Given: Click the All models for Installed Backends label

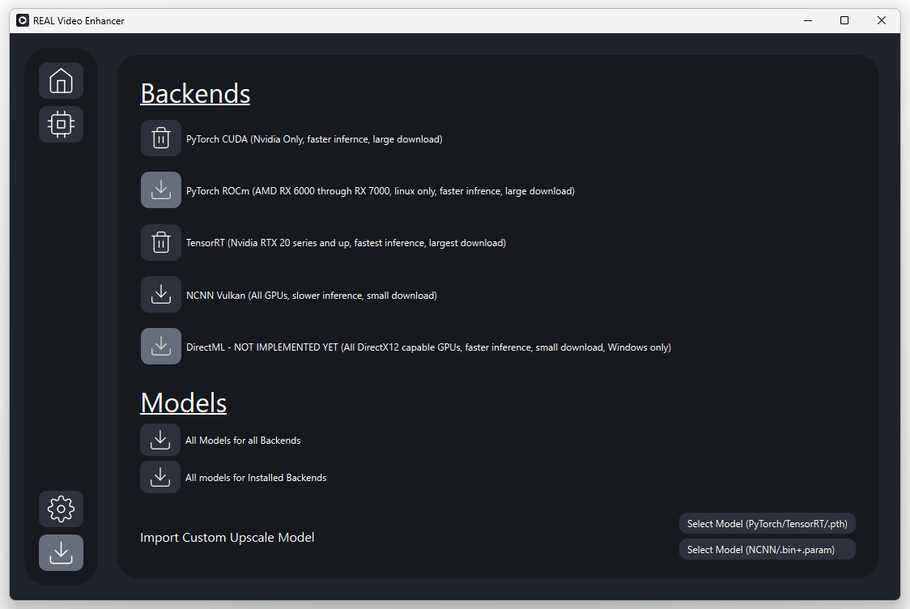Looking at the screenshot, I should (256, 478).
